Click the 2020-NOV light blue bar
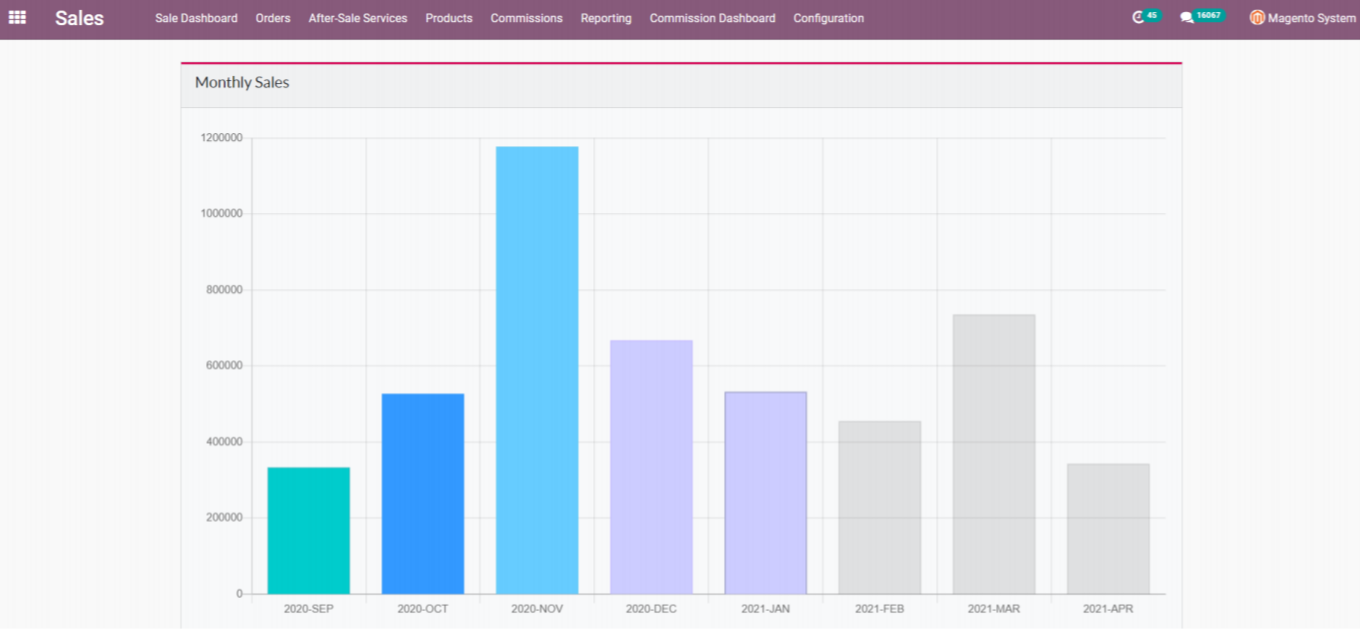 point(537,370)
